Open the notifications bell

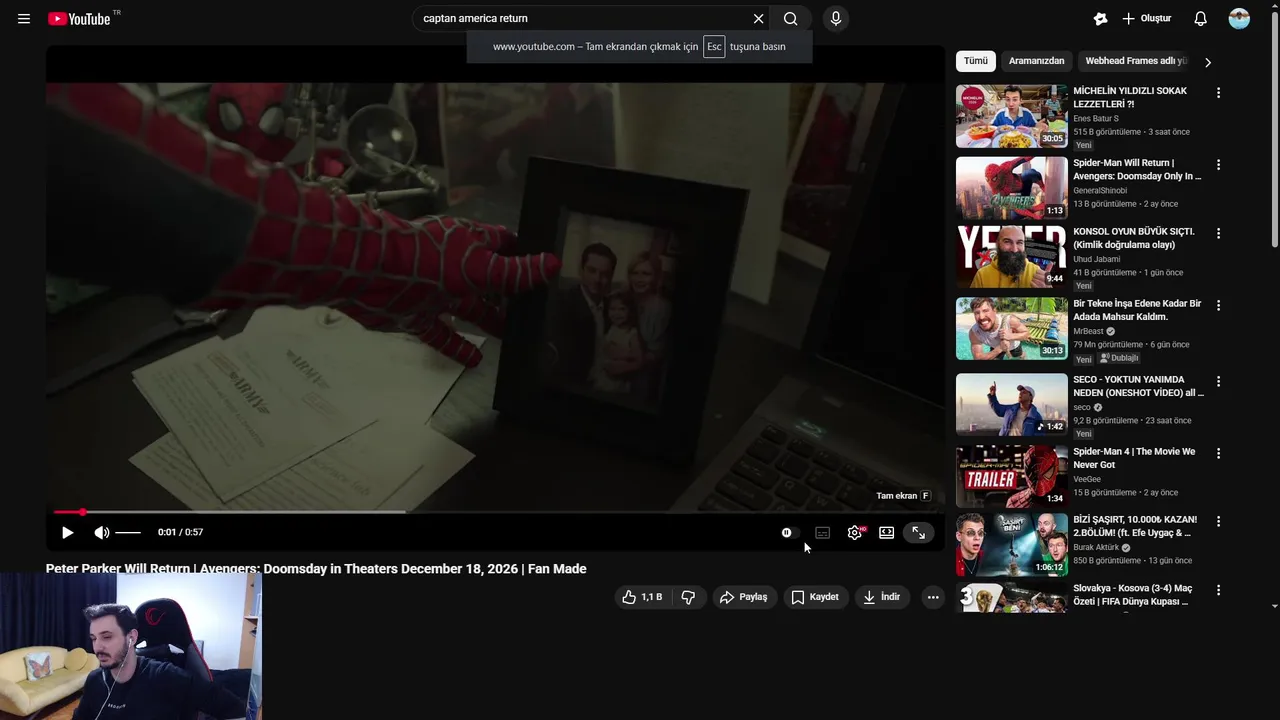pyautogui.click(x=1201, y=18)
